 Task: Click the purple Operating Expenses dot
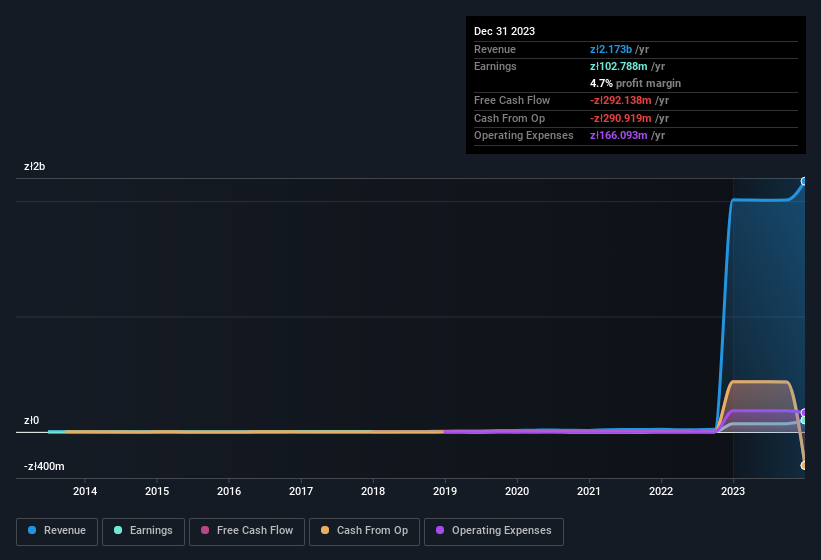pyautogui.click(x=440, y=530)
